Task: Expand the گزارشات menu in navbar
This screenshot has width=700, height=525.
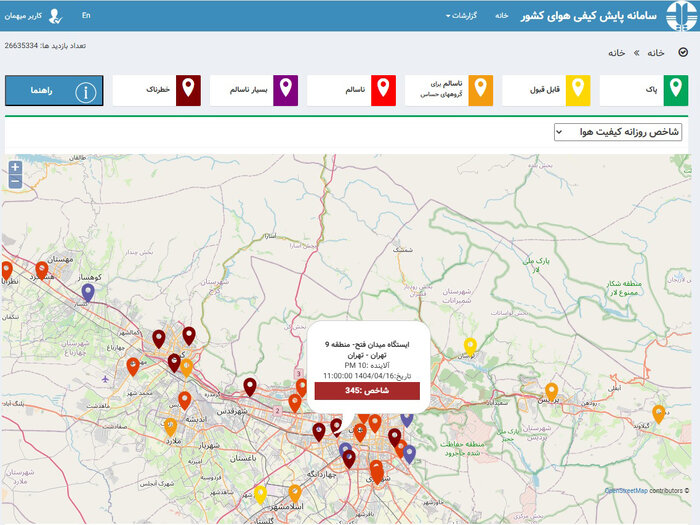Action: click(462, 16)
